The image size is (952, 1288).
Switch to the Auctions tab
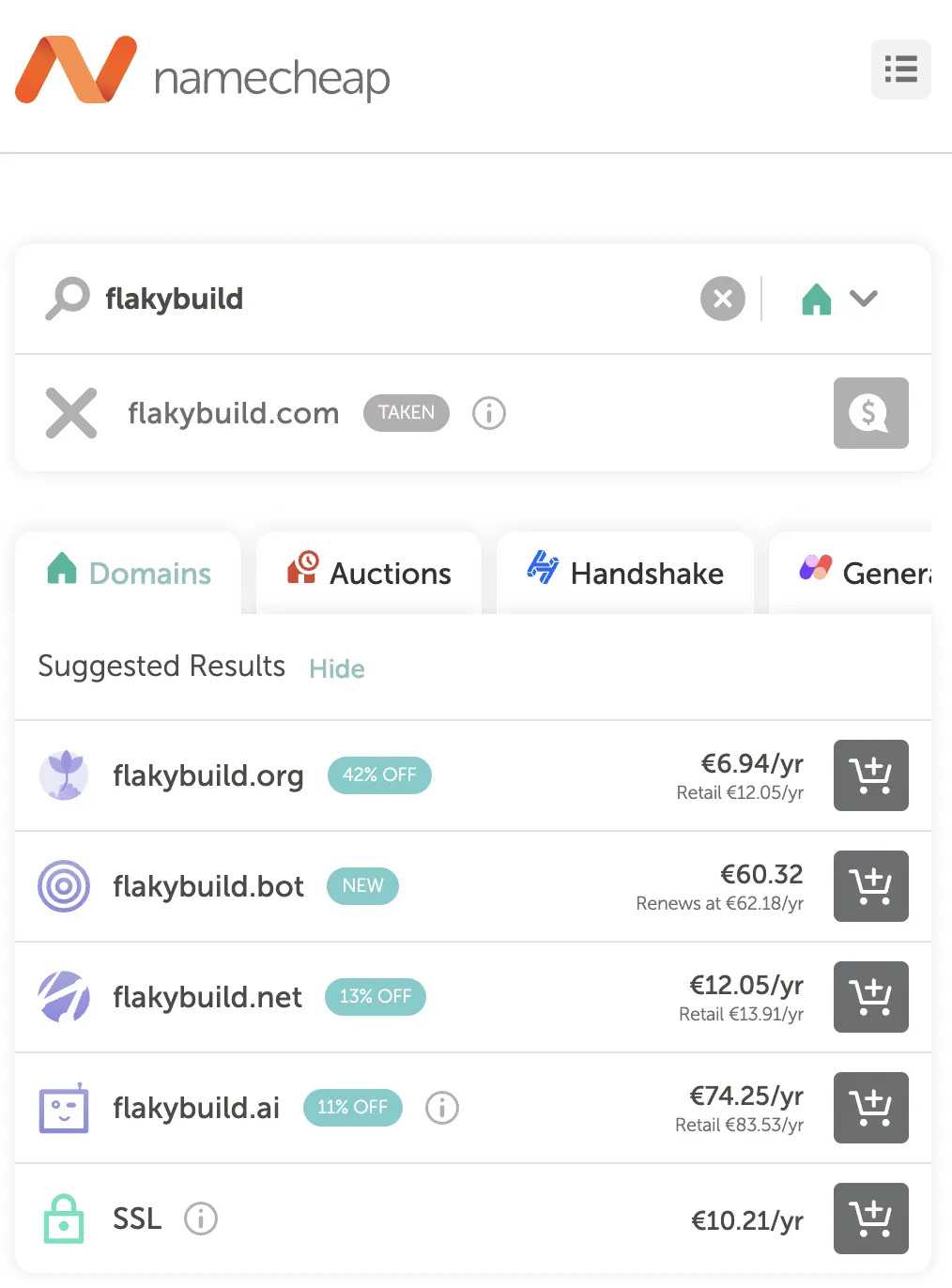pos(369,573)
